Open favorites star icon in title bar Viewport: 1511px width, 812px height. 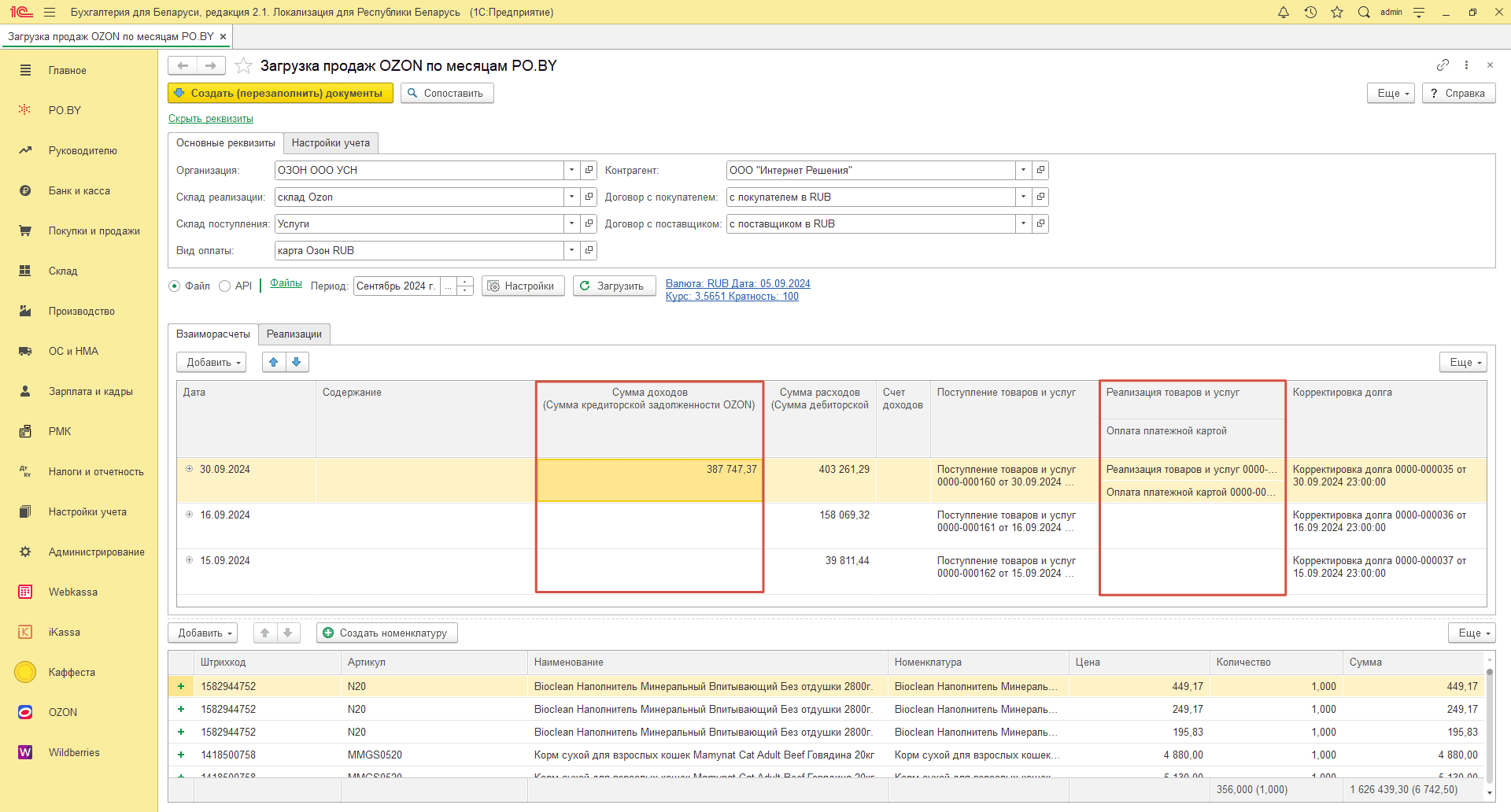pyautogui.click(x=1337, y=12)
